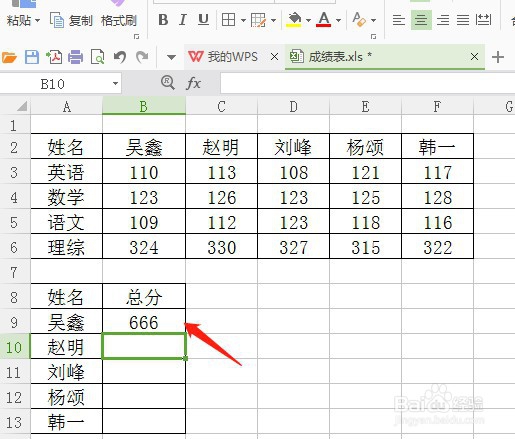Select cell with value 315
The image size is (515, 439).
366,247
